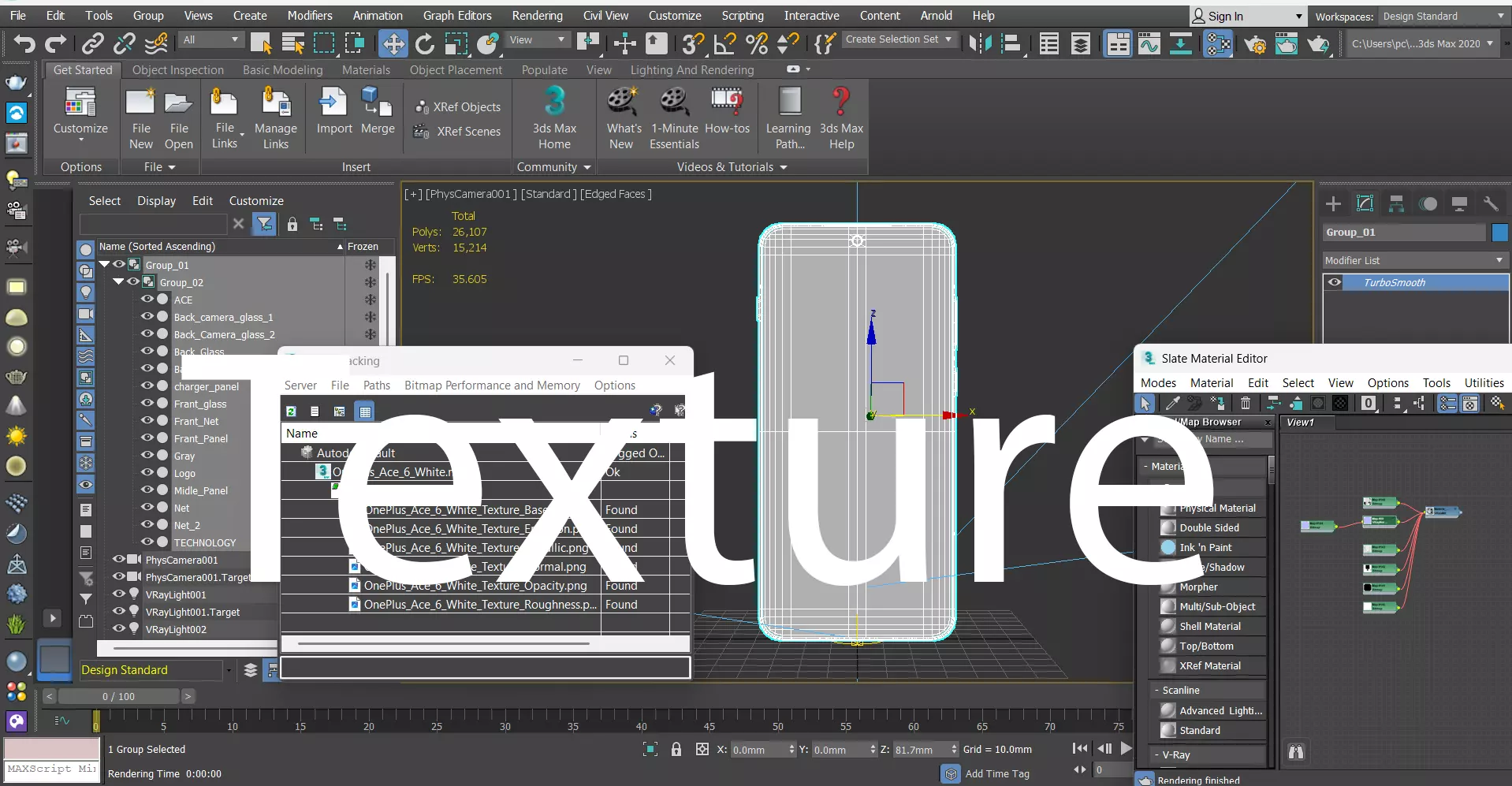
Task: Toggle TurboSmooth modifier eye on/off
Action: (1334, 282)
